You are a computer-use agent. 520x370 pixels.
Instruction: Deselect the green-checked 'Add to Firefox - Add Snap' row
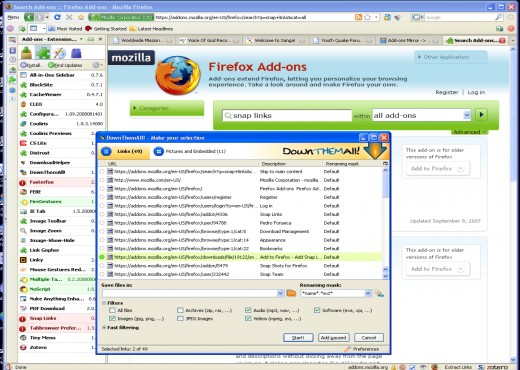(x=102, y=257)
